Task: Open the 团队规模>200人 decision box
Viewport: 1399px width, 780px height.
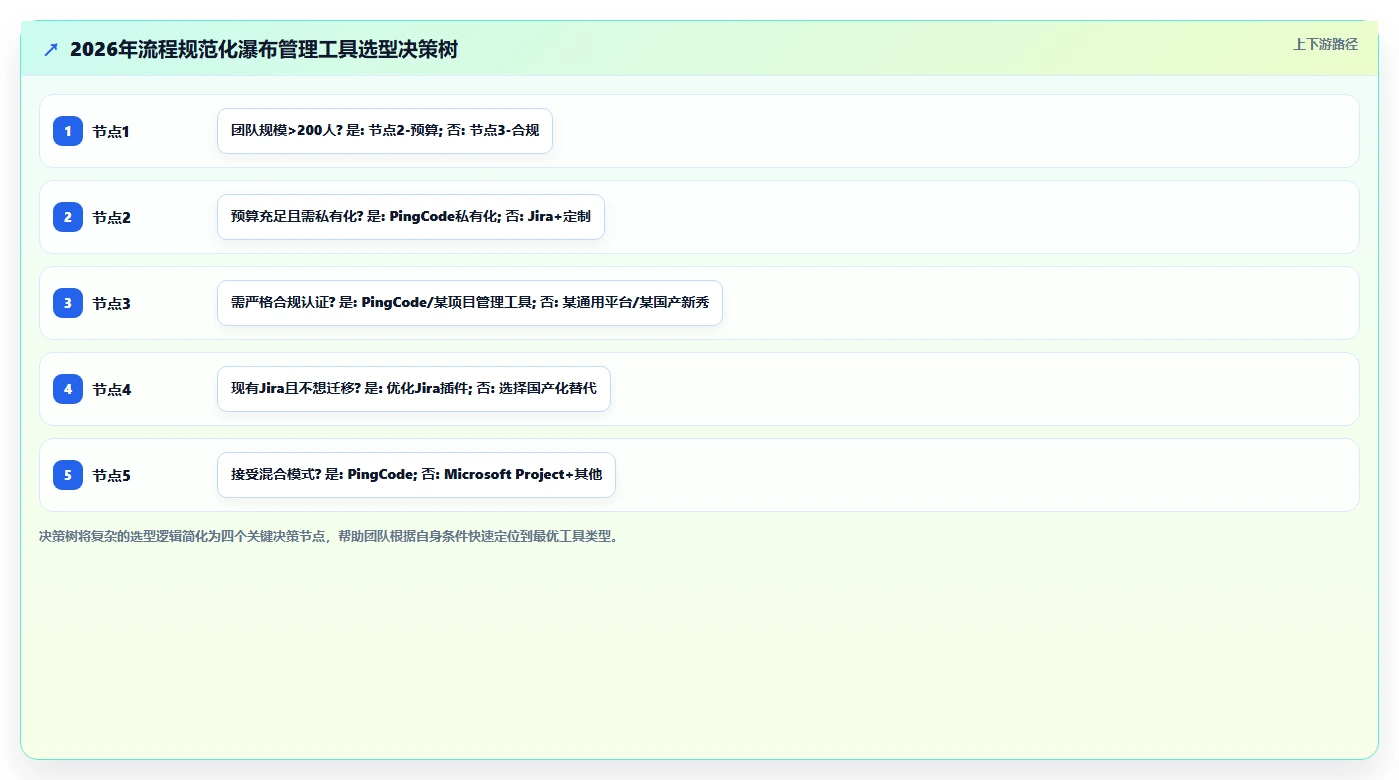Action: point(385,131)
